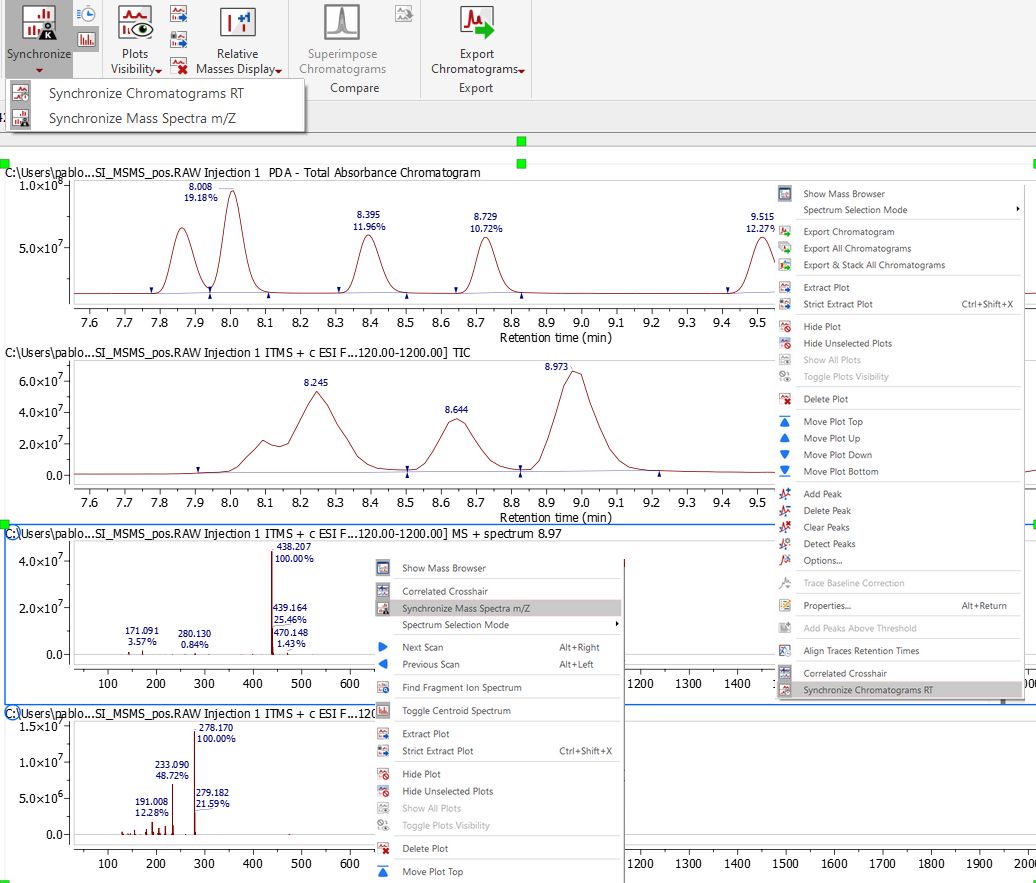Click Align Traces Retention Times icon

[785, 650]
